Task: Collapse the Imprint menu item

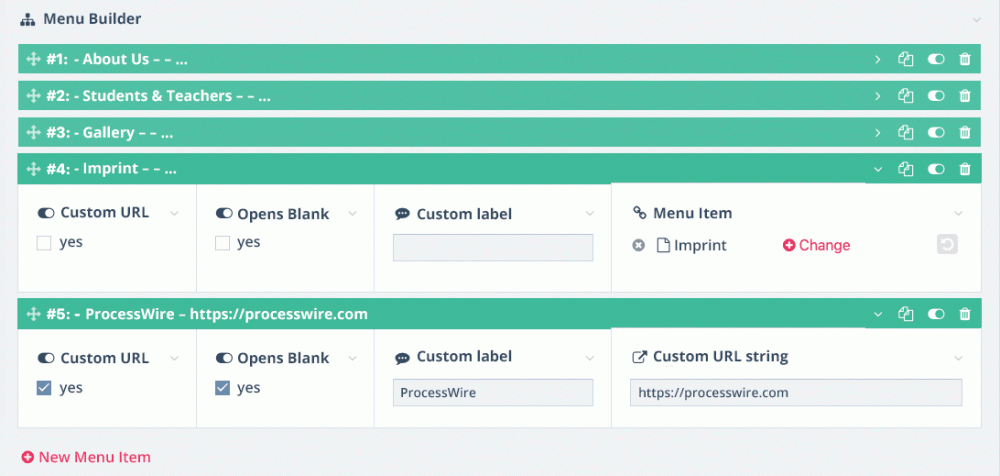Action: [878, 169]
